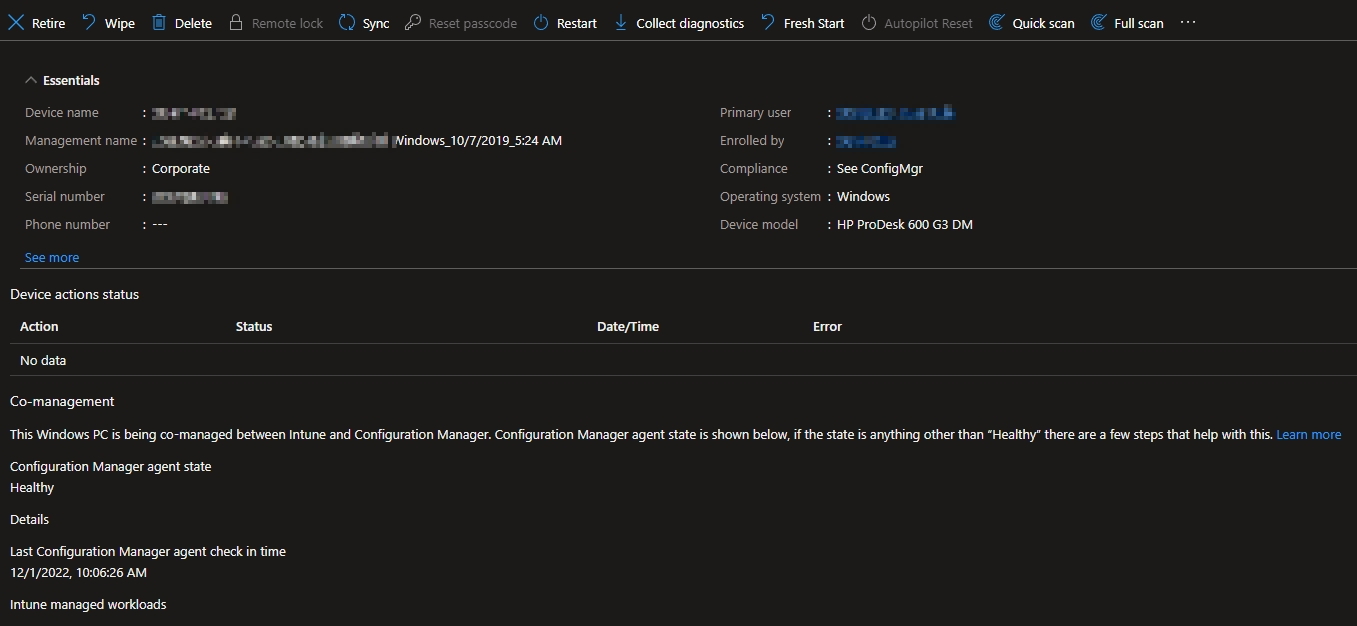Click the Retire X icon
This screenshot has height=626, width=1357.
tap(16, 22)
